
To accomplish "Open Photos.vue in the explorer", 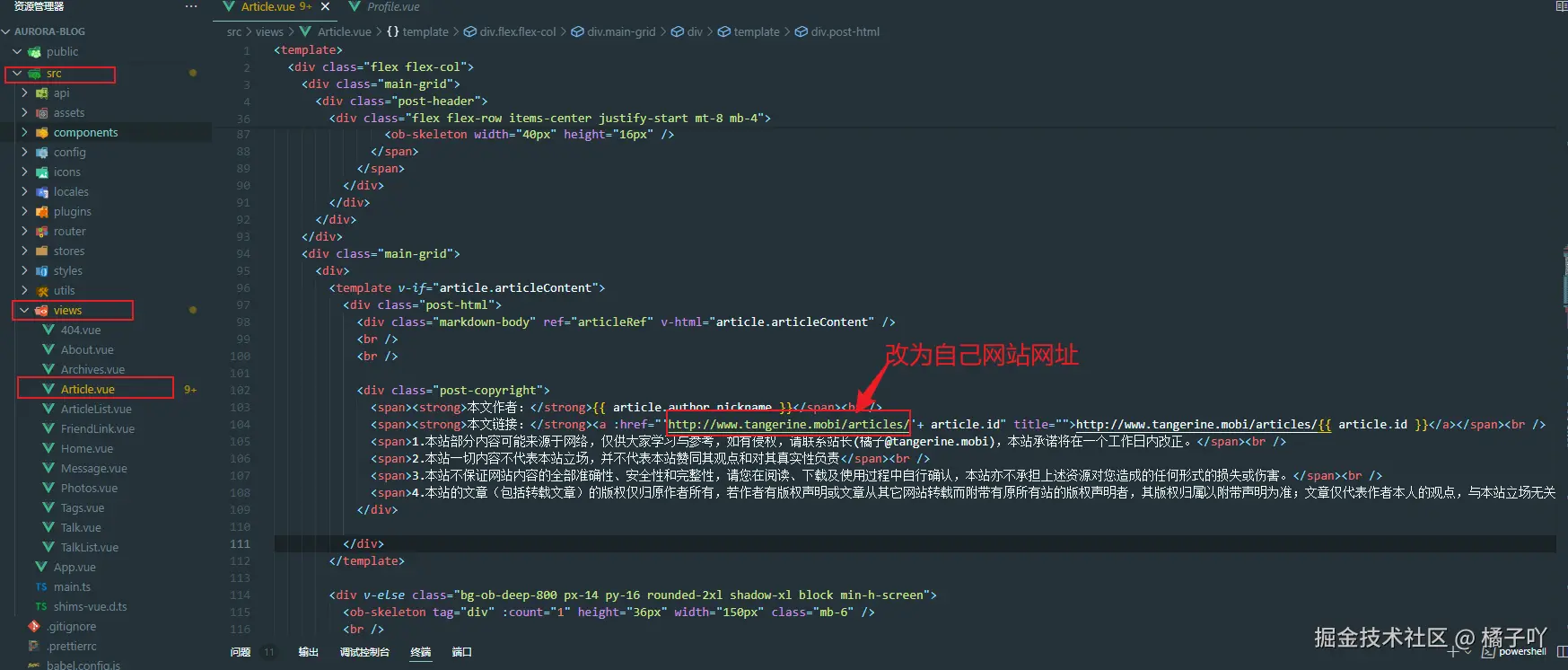I will pos(89,488).
